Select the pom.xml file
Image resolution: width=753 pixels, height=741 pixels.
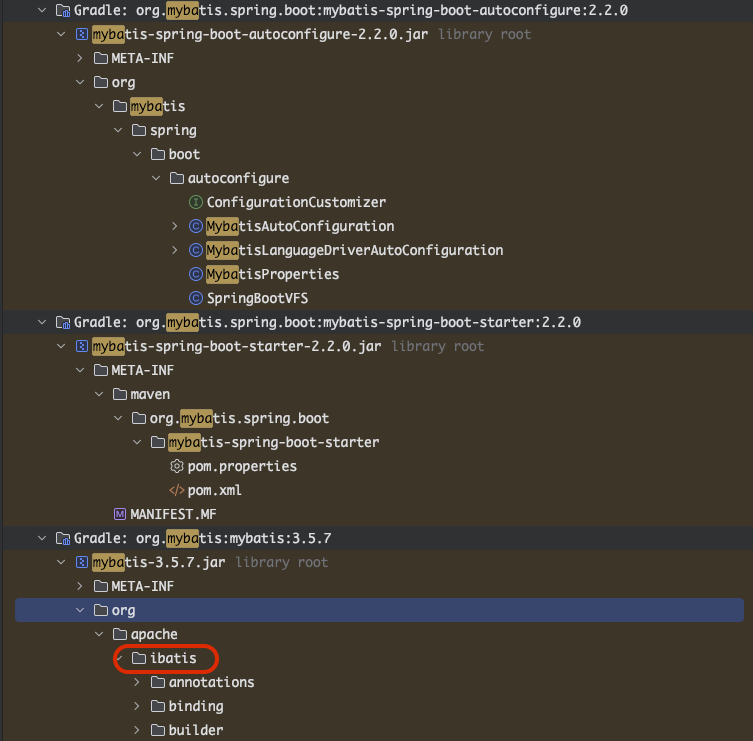tap(214, 490)
